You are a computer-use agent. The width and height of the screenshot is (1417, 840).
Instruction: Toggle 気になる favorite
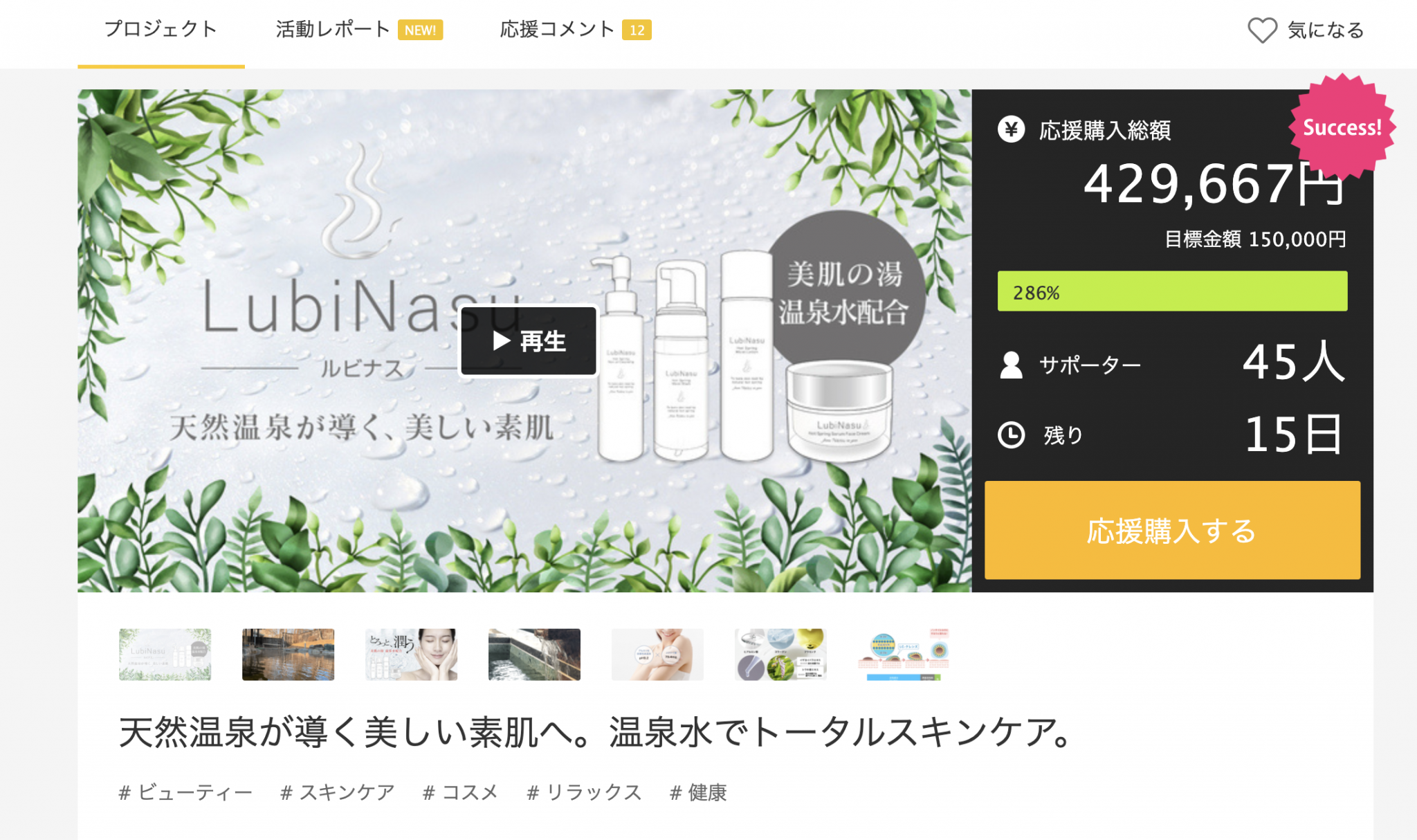[1306, 30]
